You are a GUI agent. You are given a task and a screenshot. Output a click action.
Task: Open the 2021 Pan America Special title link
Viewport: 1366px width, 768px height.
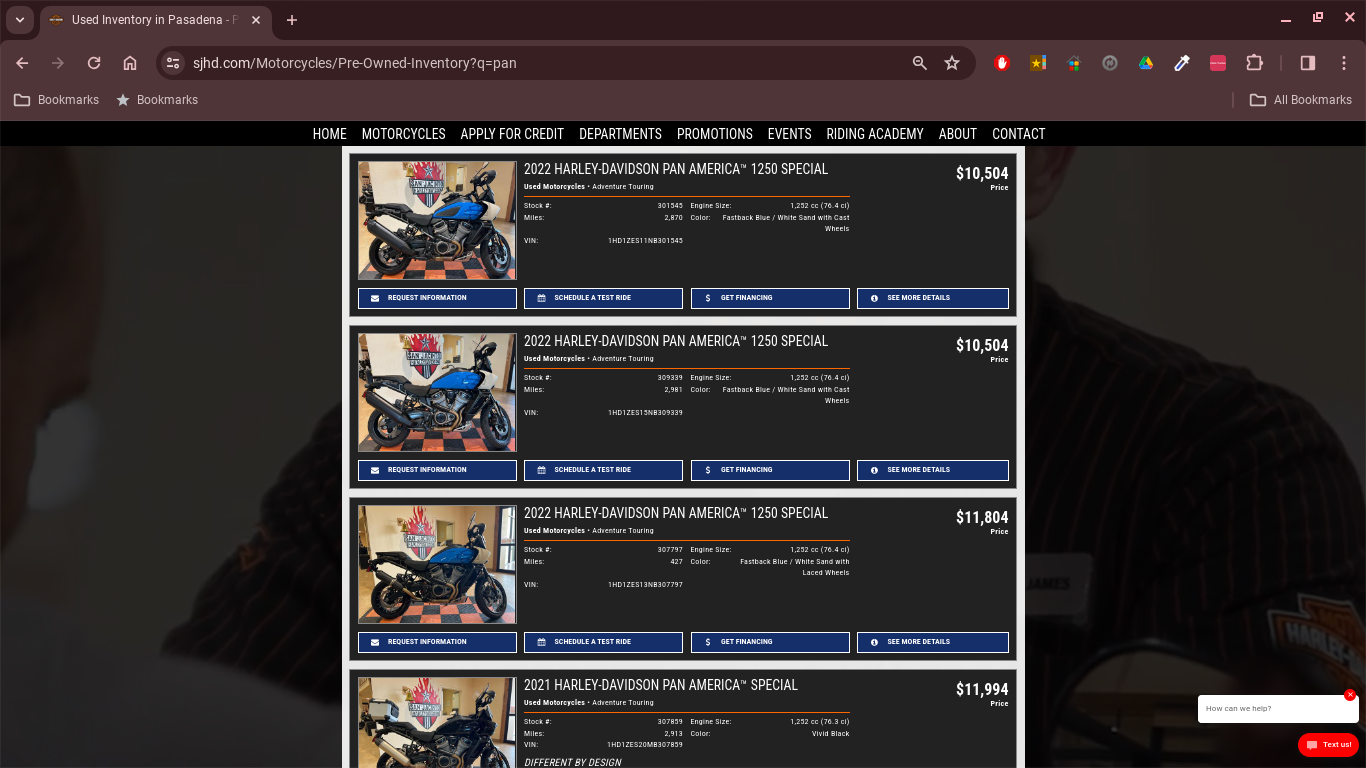[660, 685]
